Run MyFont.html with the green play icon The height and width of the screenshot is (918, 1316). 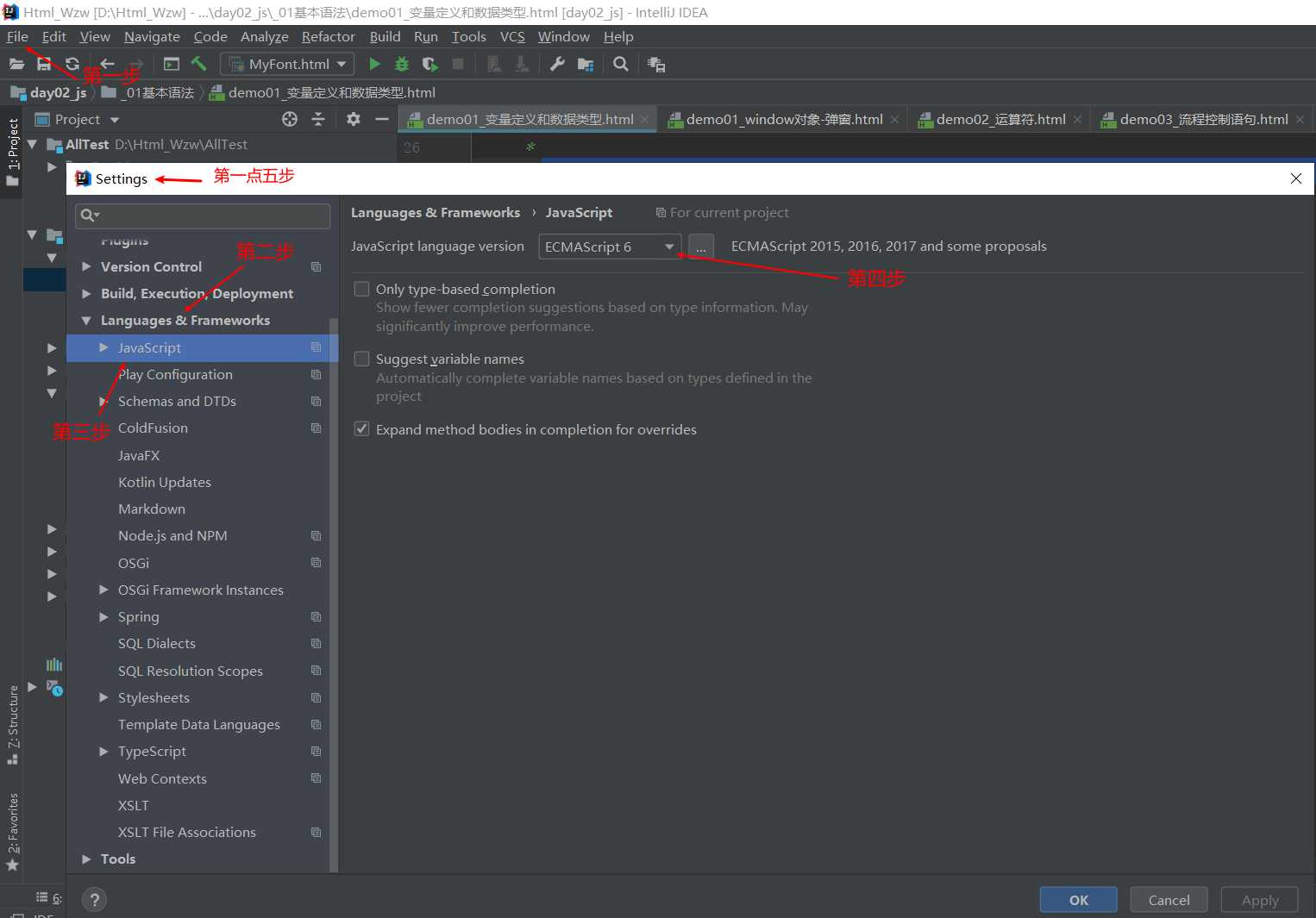374,64
